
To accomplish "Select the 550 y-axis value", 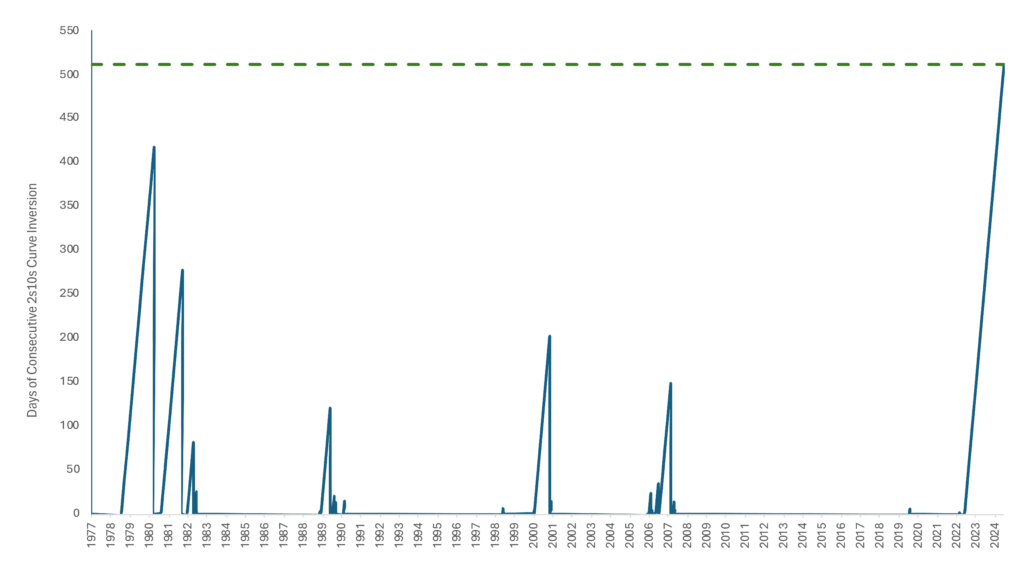I will [x=69, y=30].
